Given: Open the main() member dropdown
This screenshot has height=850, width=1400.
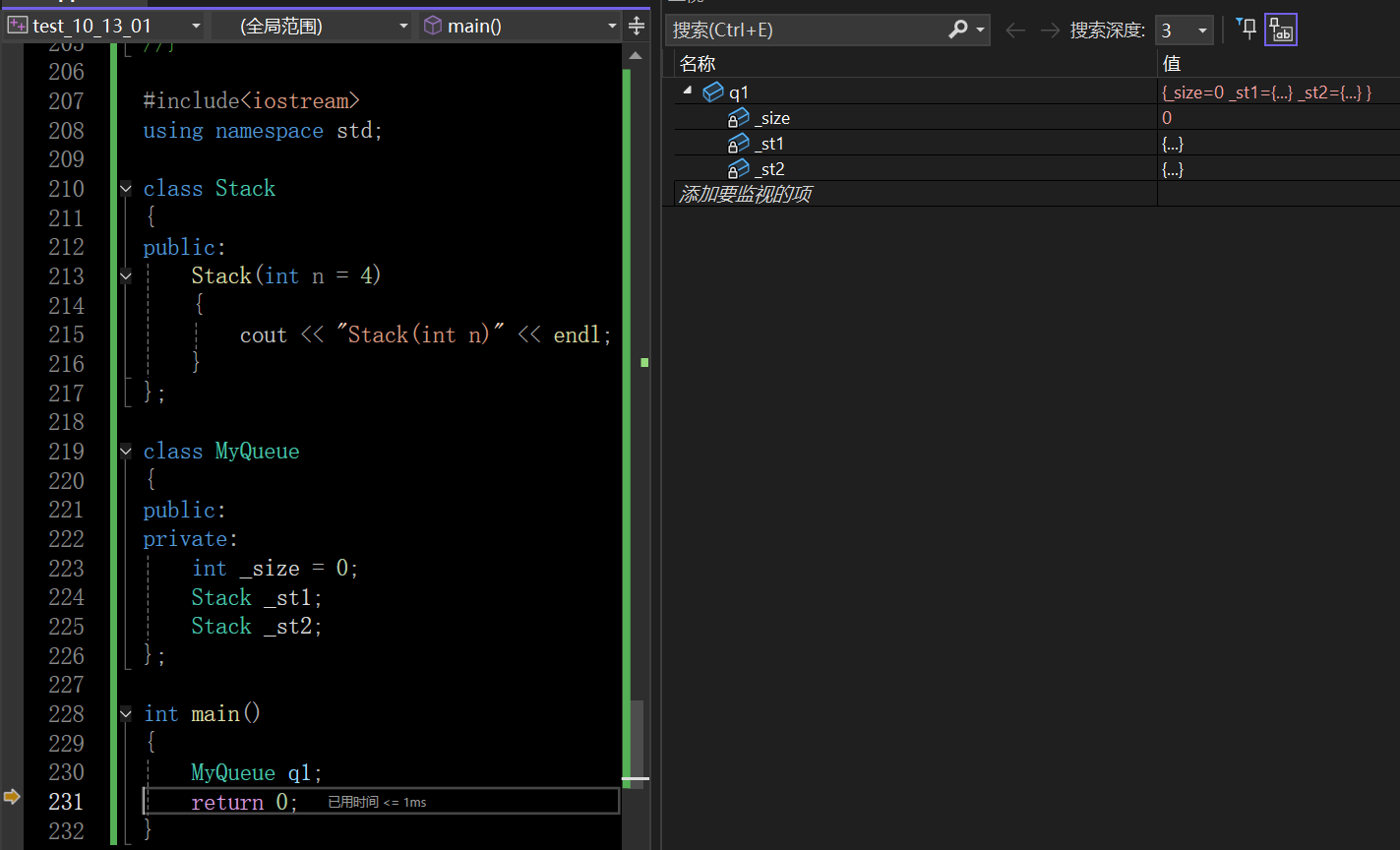Looking at the screenshot, I should pos(520,27).
